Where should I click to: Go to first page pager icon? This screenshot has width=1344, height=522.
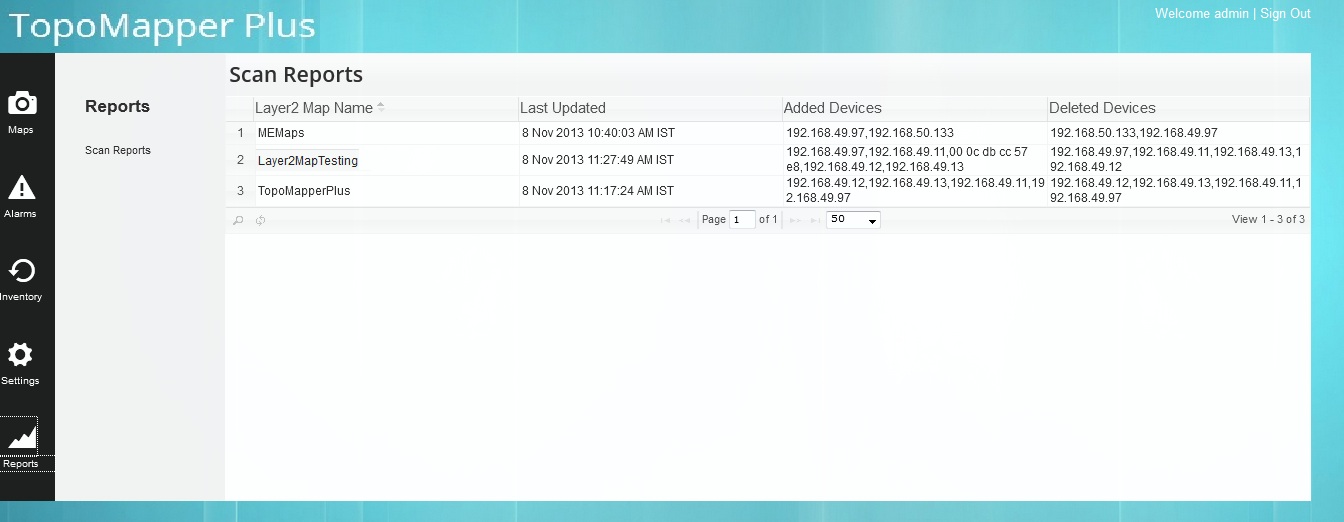click(x=665, y=220)
